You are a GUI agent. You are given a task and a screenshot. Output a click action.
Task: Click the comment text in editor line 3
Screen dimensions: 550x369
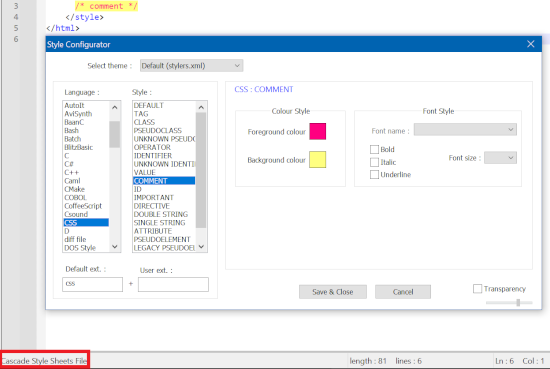(106, 6)
